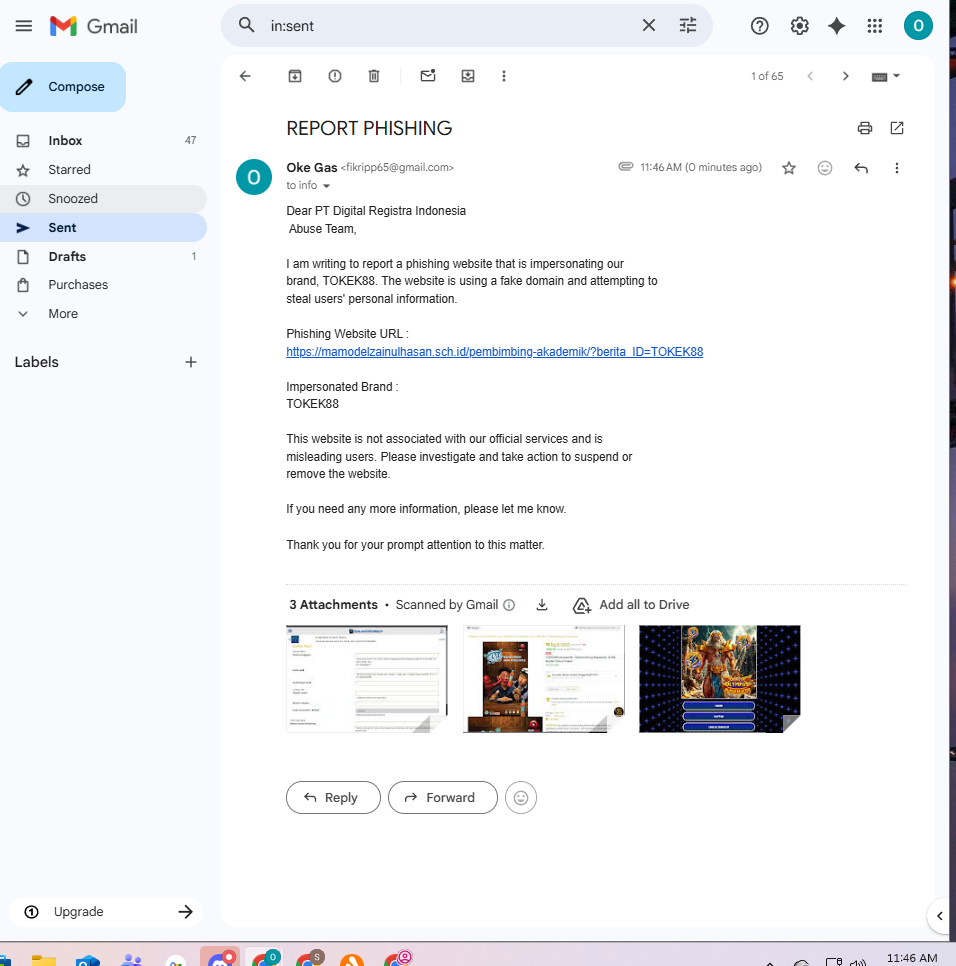
Task: Open the Drafts folder
Action: (103, 256)
